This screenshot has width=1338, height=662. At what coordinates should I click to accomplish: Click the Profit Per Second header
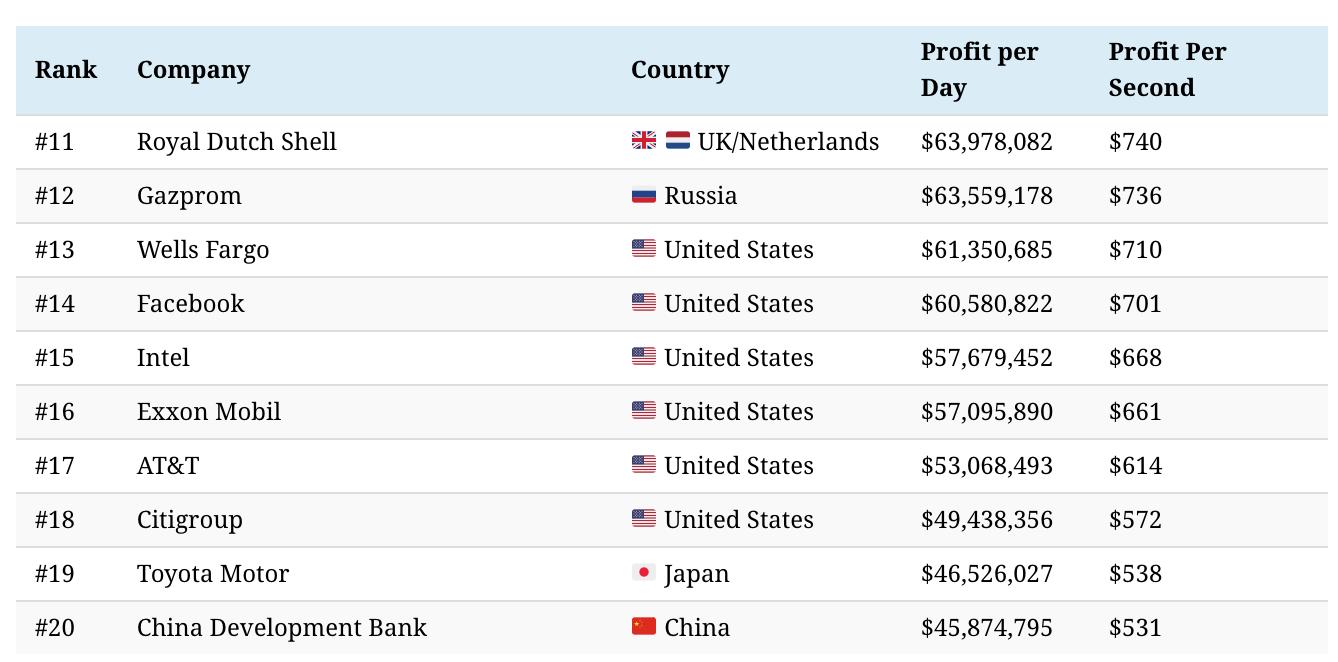(x=1167, y=70)
